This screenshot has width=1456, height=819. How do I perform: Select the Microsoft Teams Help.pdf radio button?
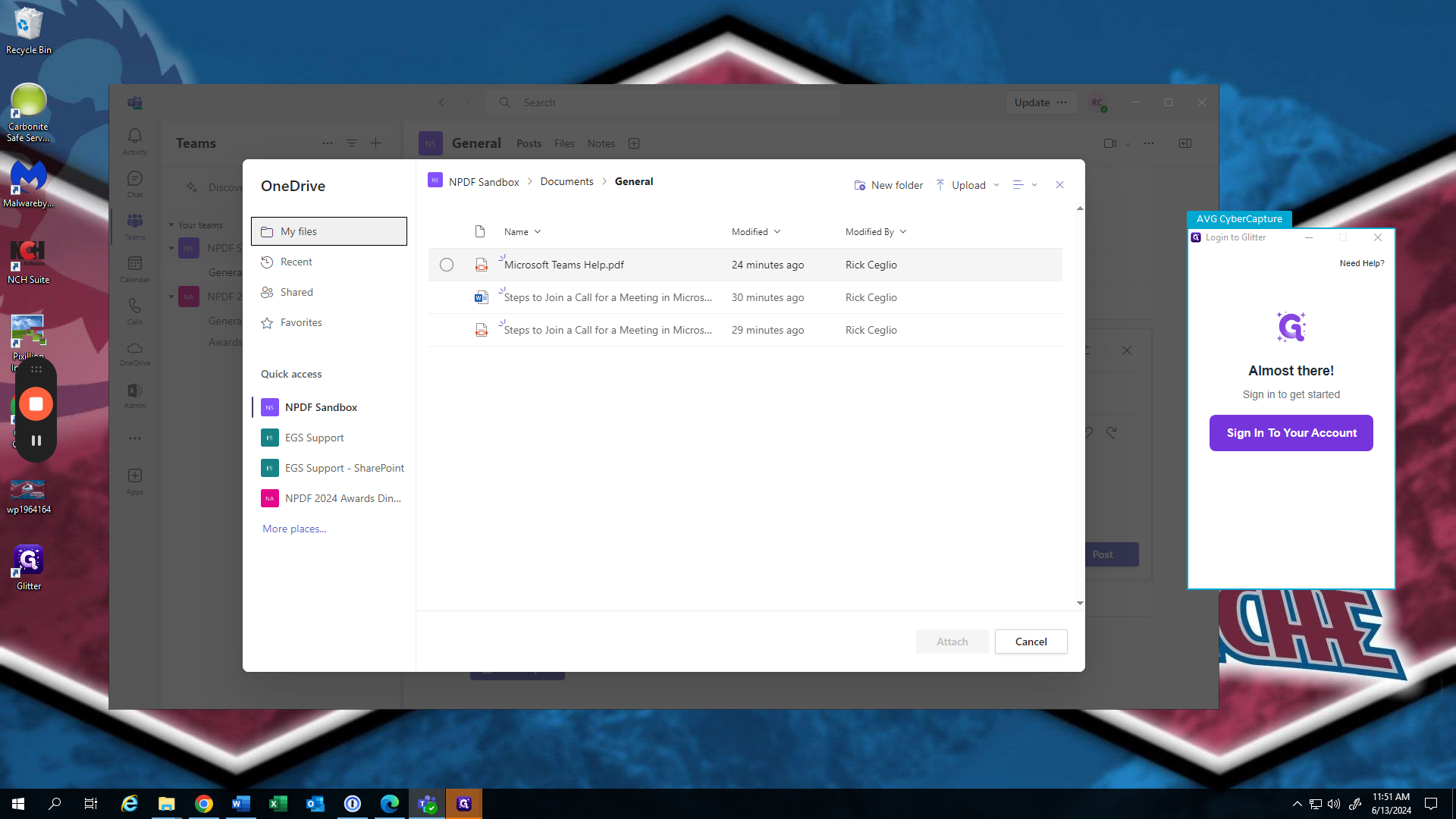[x=447, y=265]
